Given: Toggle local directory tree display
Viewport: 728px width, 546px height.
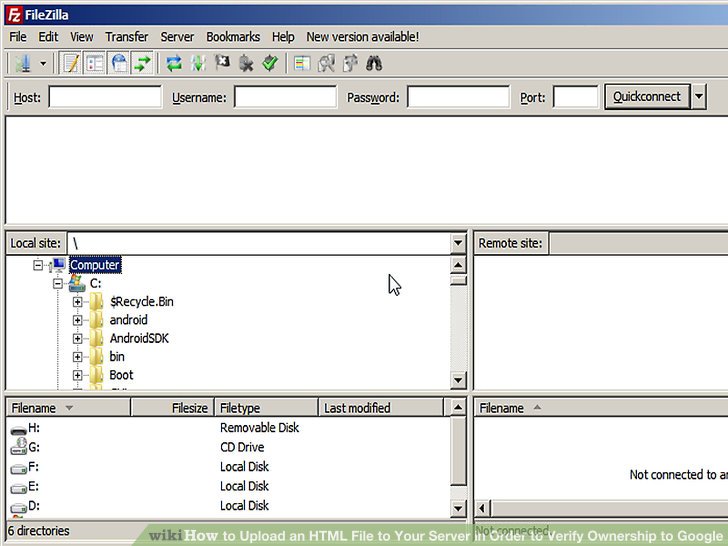Looking at the screenshot, I should 95,63.
